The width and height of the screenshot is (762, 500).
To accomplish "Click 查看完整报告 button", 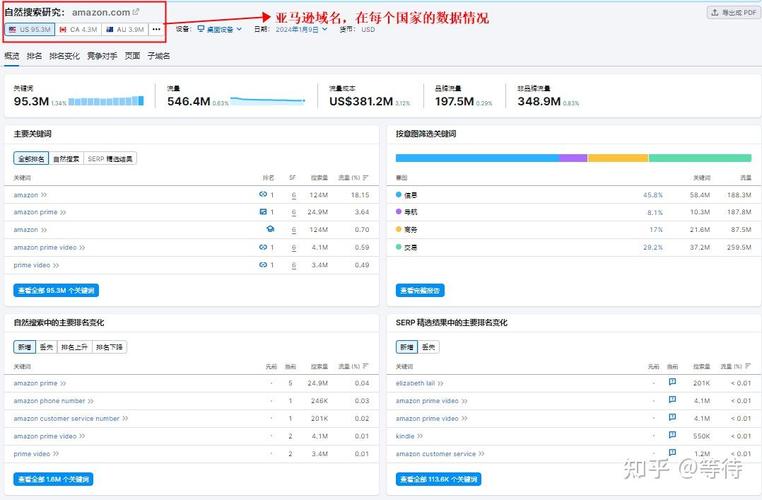I will click(x=420, y=290).
